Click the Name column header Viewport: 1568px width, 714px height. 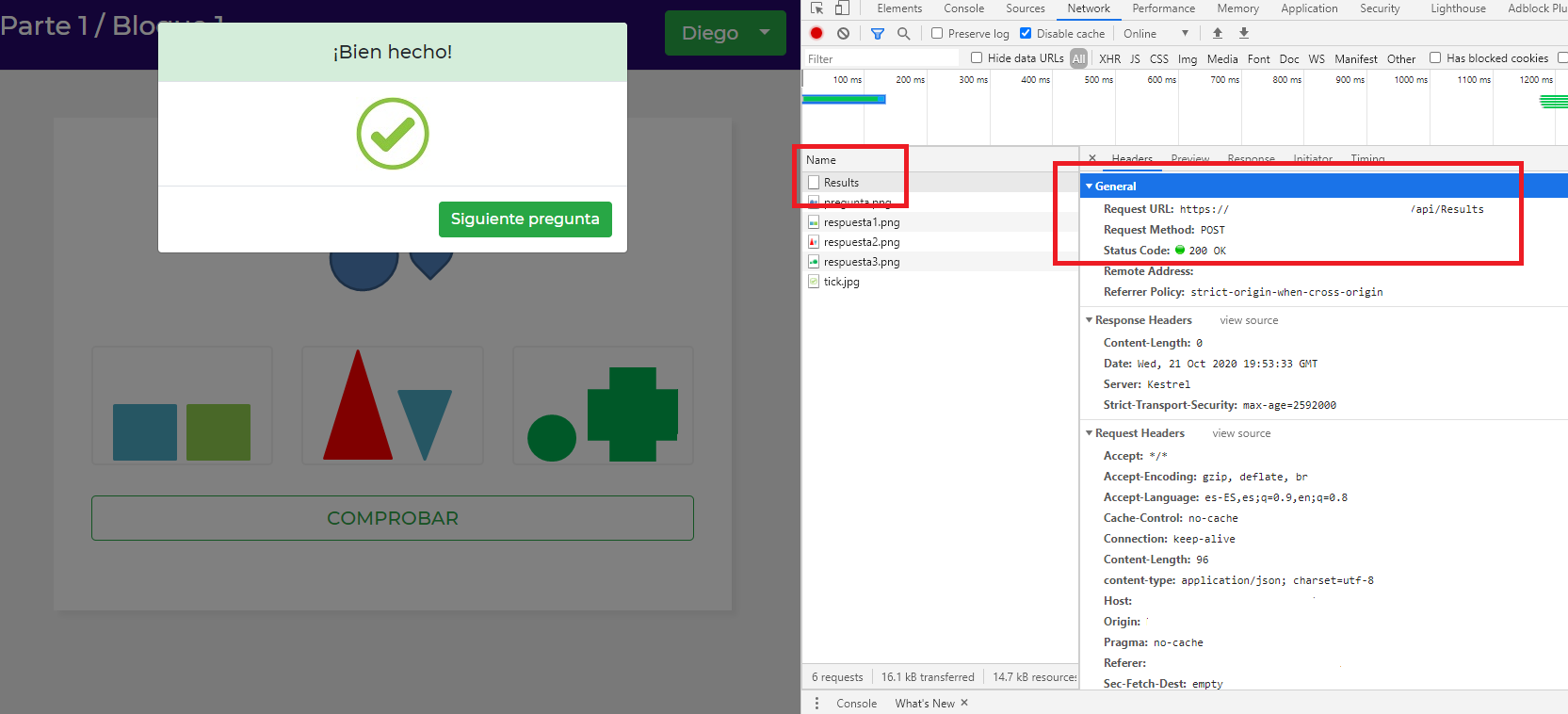pos(940,160)
